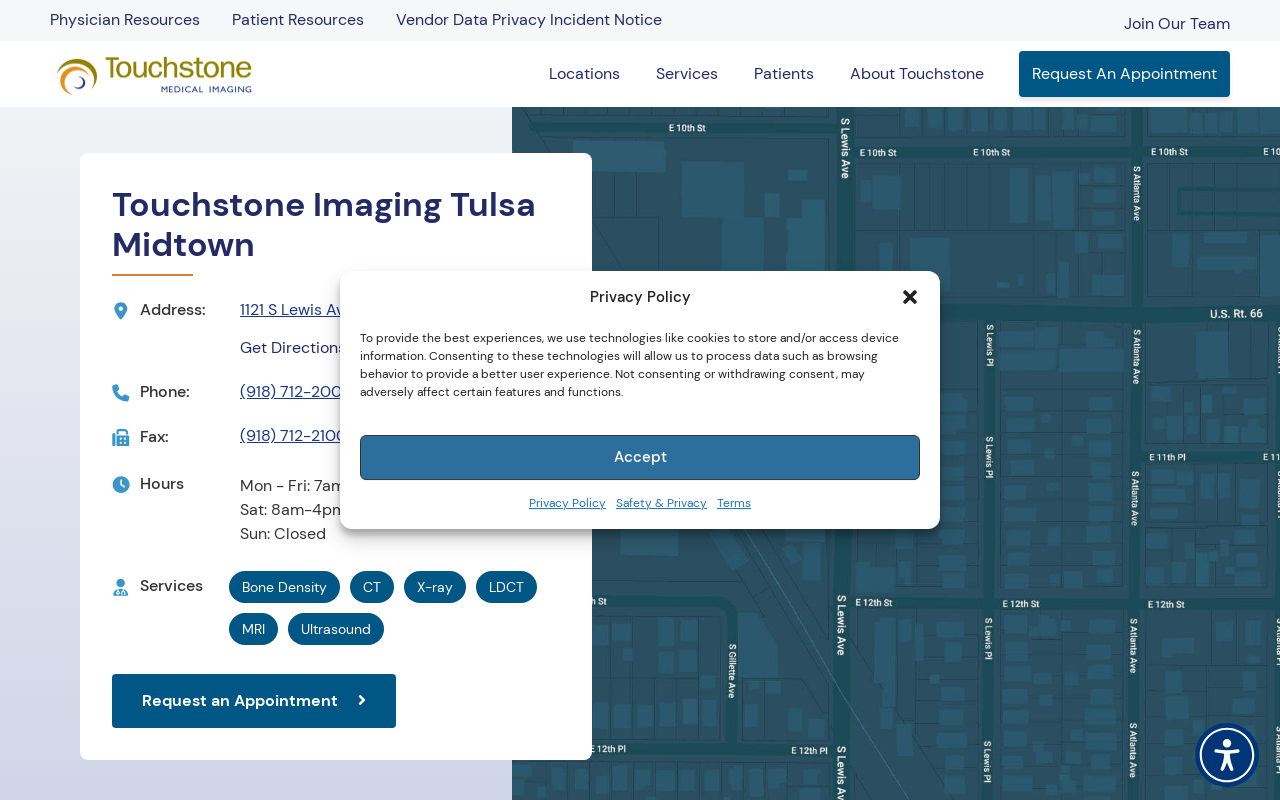Open the Patients menu
The image size is (1280, 800).
coord(784,74)
